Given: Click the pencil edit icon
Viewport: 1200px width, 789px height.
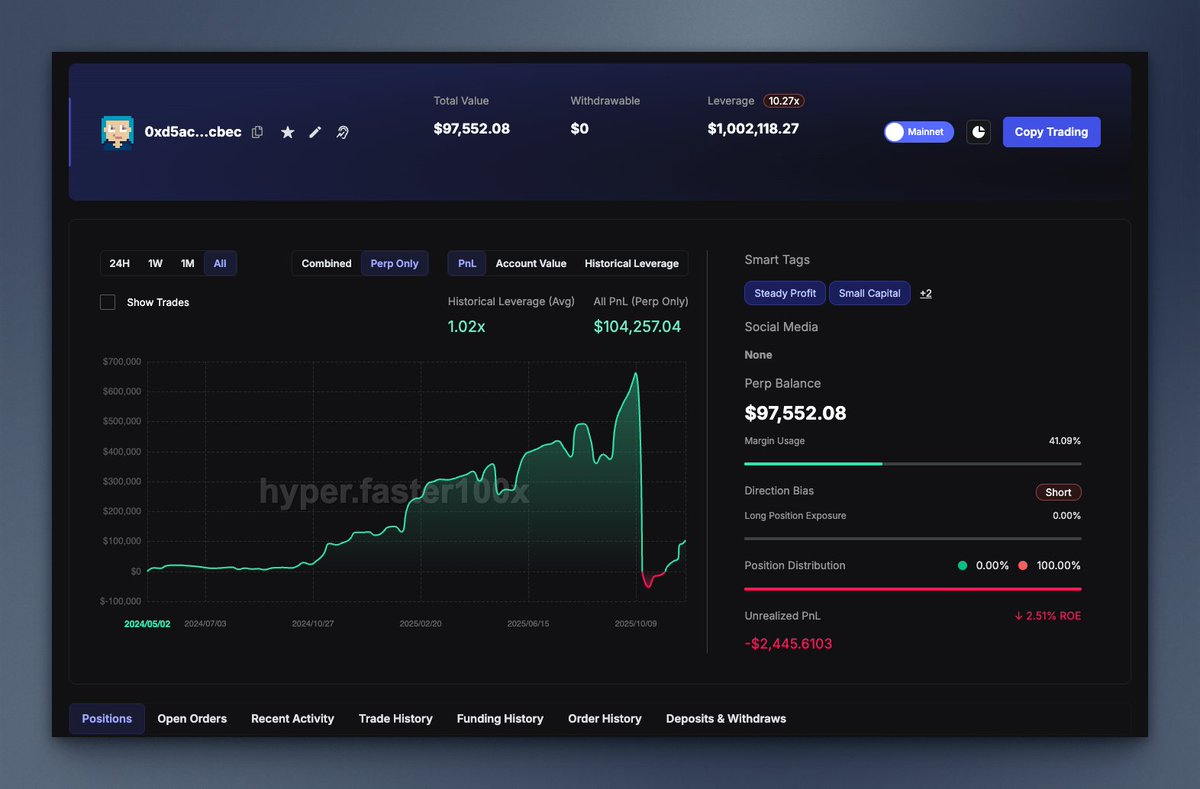Looking at the screenshot, I should coord(315,132).
